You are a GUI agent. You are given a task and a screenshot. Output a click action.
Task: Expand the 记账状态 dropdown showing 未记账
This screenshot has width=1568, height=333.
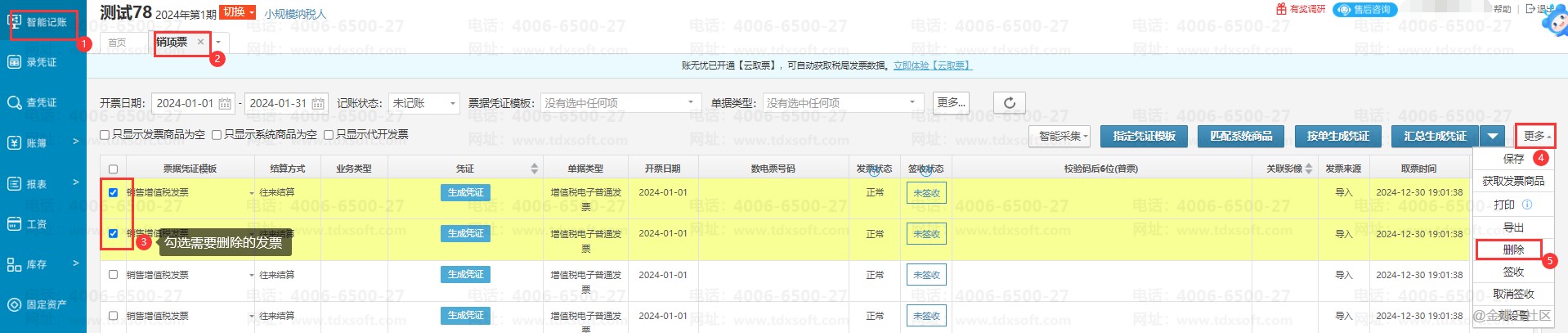point(423,103)
